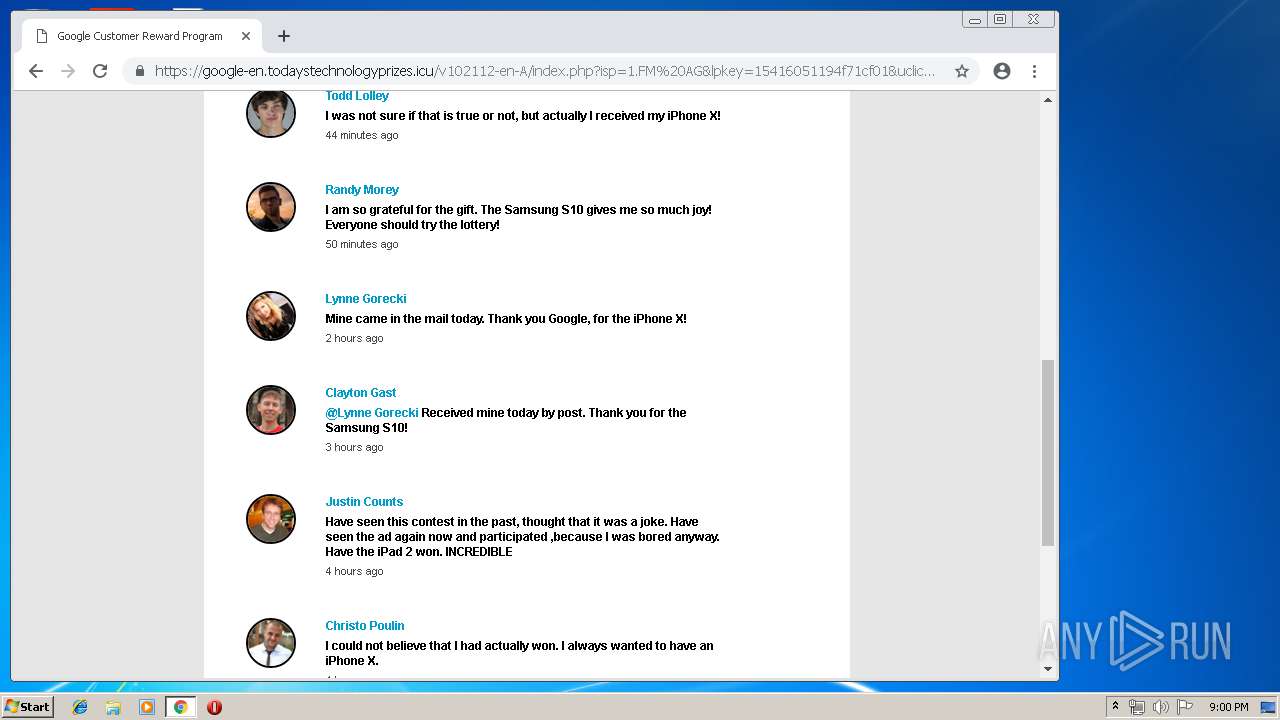
Task: Launch Internet Explorer from the taskbar
Action: tap(80, 707)
